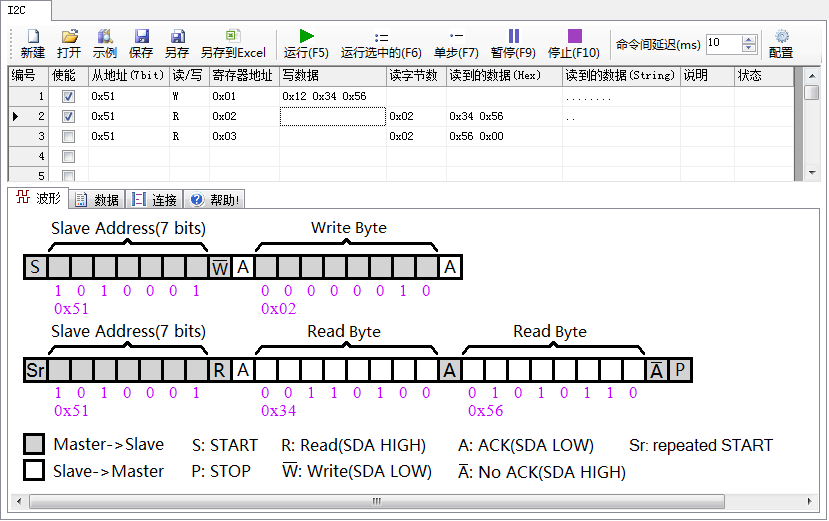829x521 pixels.
Task: Increase command delay with up stepper arrow
Action: click(749, 39)
